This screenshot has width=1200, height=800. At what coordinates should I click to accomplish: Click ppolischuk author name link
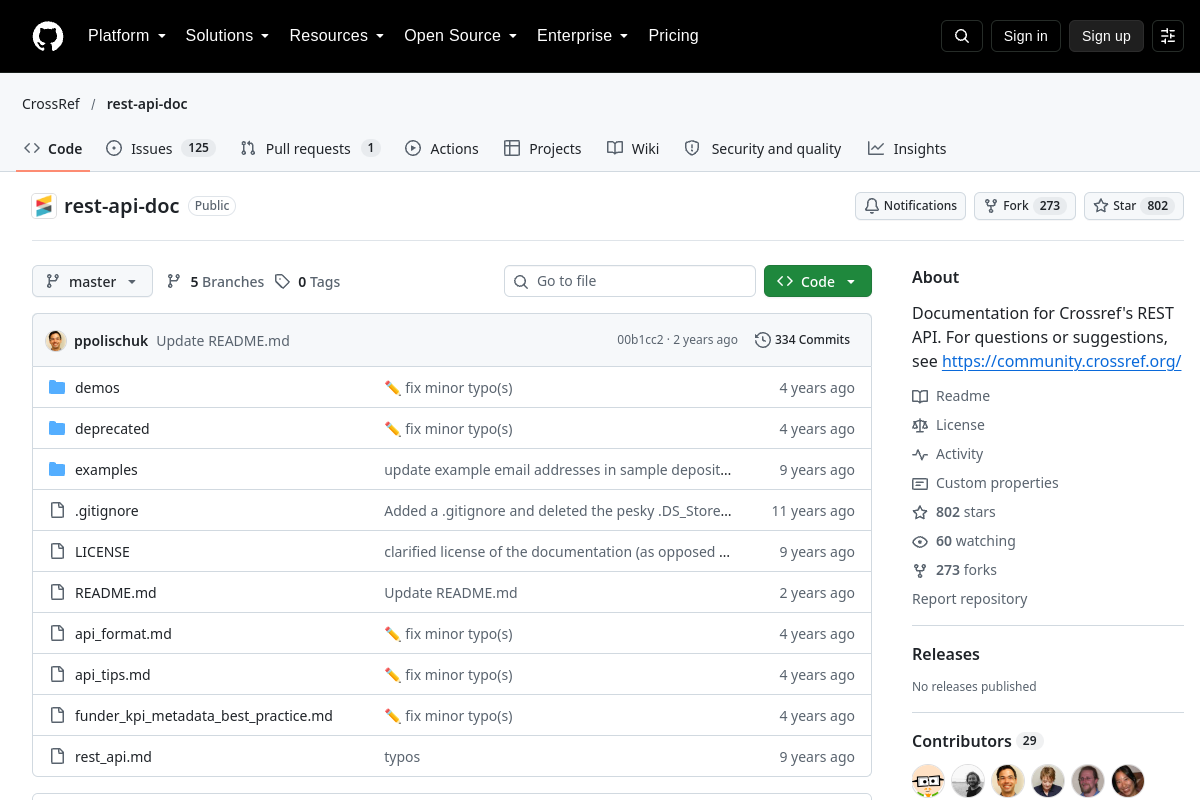coord(111,340)
